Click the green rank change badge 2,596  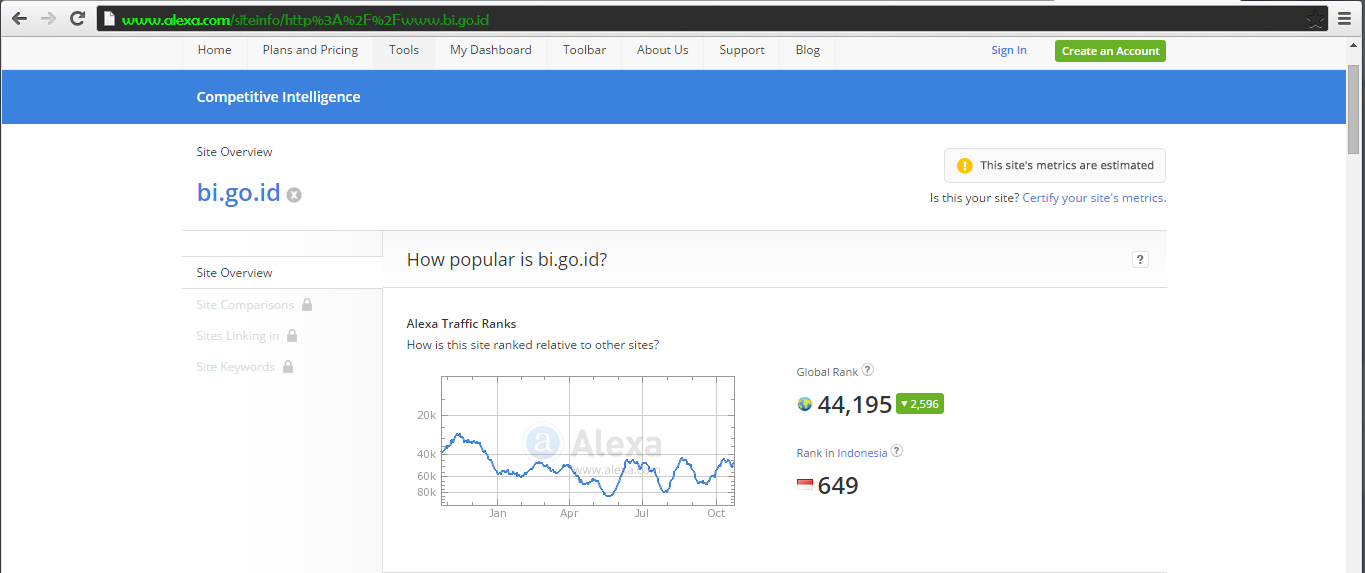[x=920, y=404]
